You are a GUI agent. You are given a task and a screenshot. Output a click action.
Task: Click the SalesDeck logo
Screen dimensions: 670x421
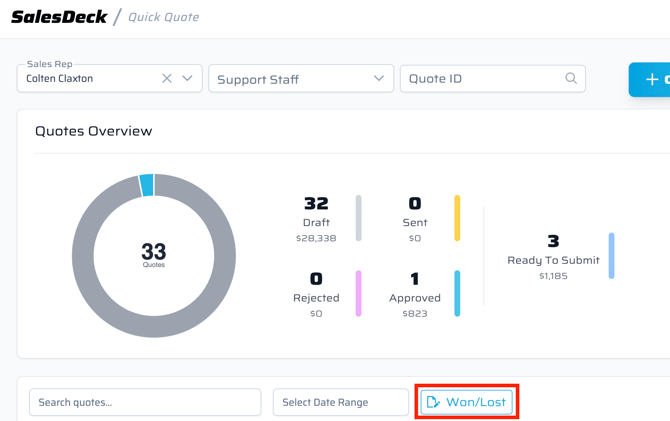[x=58, y=17]
